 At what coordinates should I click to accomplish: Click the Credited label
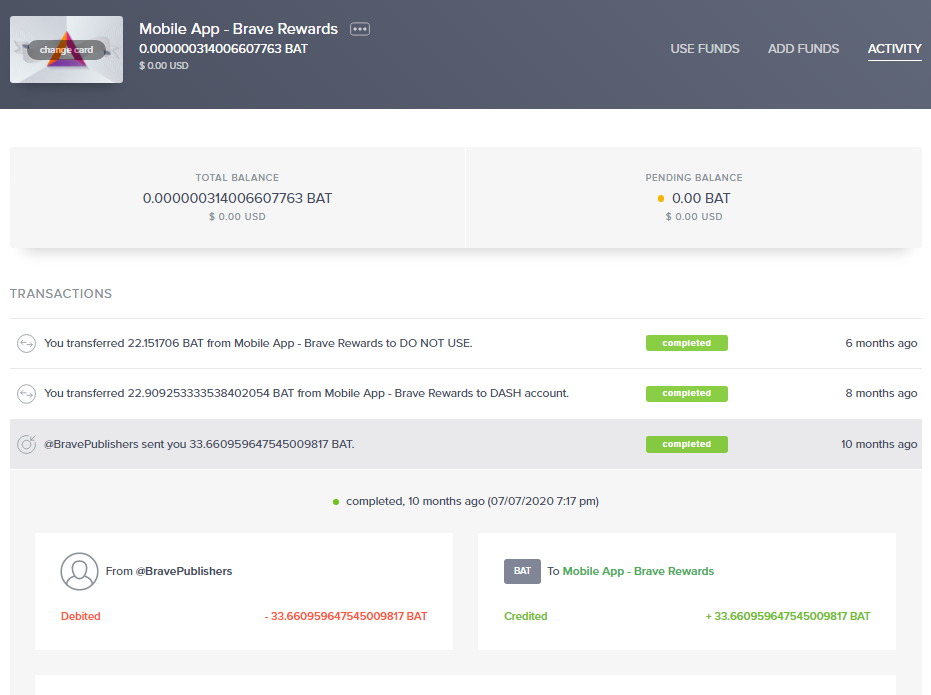tap(525, 616)
